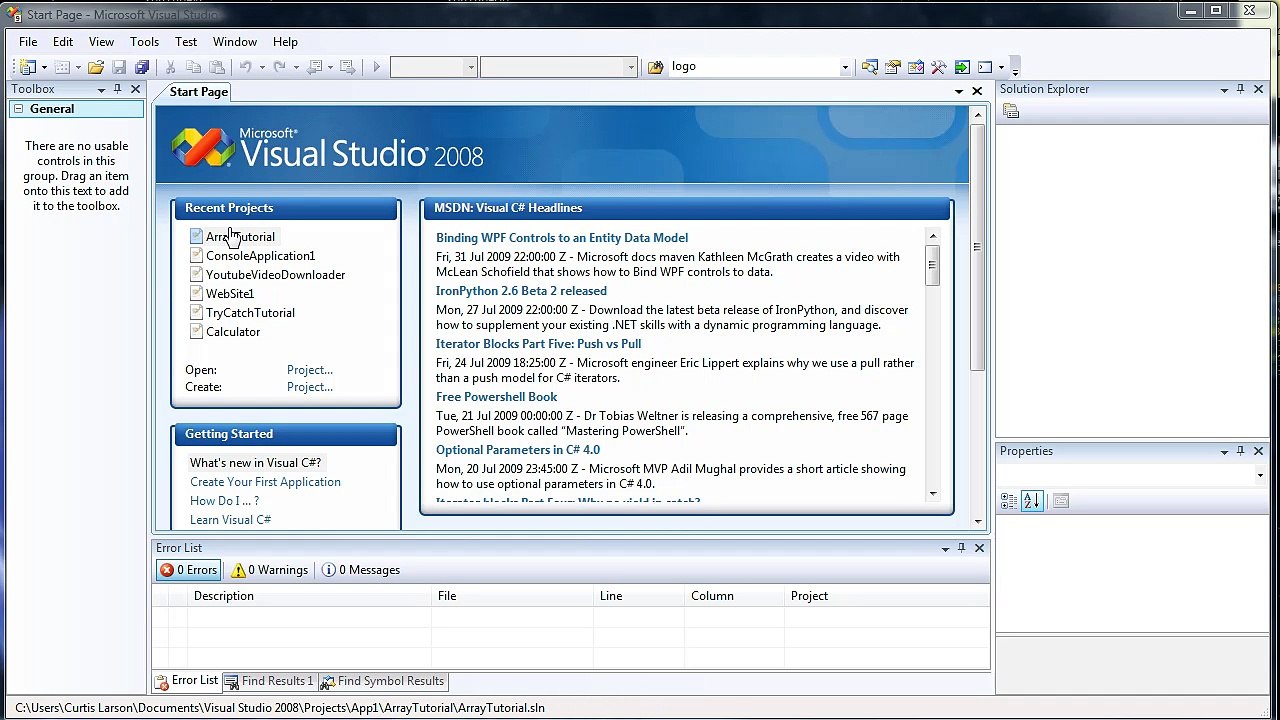Open 'Binding WPF Controls to an Entity Data Model' headline
The image size is (1280, 720).
[x=561, y=238]
